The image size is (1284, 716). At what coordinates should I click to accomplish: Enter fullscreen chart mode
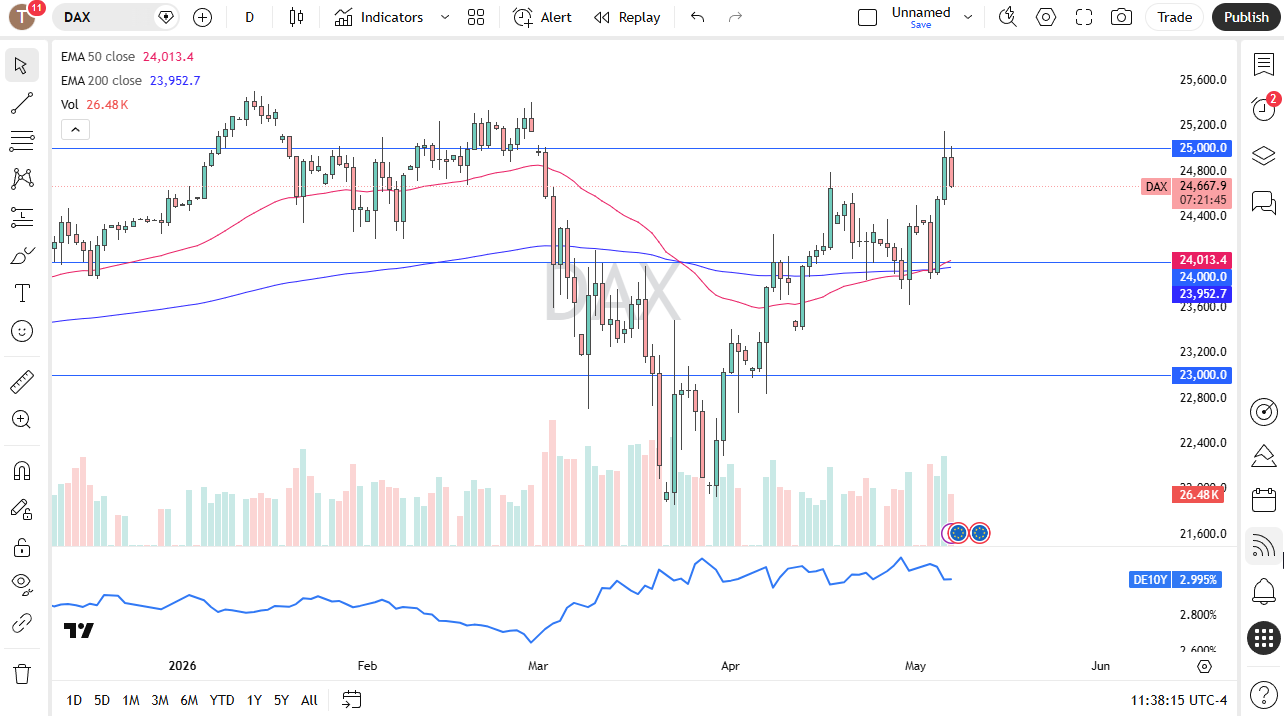1084,17
